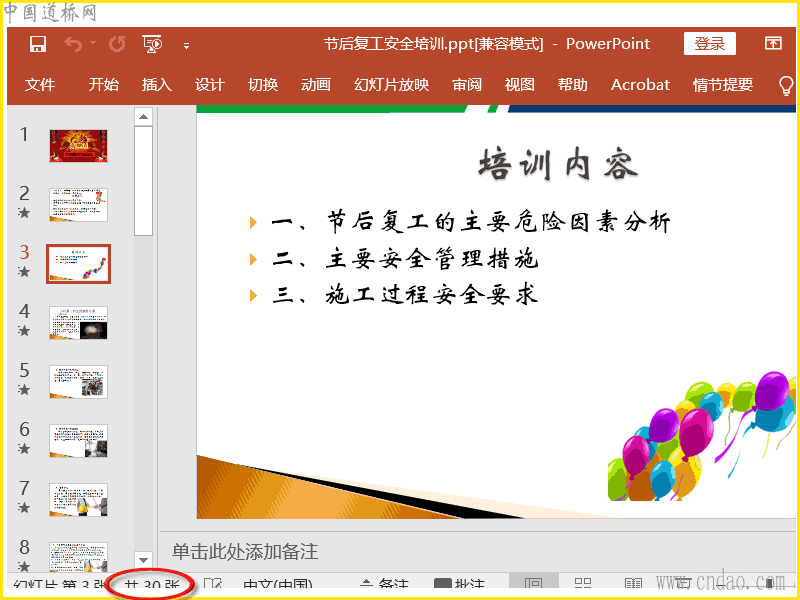The height and width of the screenshot is (600, 800).
Task: Toggle the 备注 notes button
Action: click(x=384, y=585)
